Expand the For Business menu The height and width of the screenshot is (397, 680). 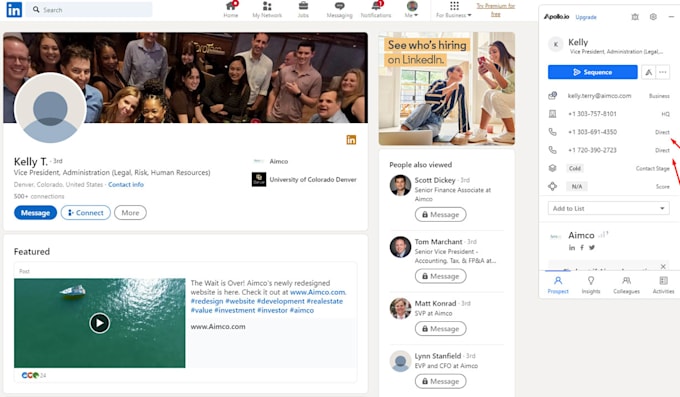(454, 10)
